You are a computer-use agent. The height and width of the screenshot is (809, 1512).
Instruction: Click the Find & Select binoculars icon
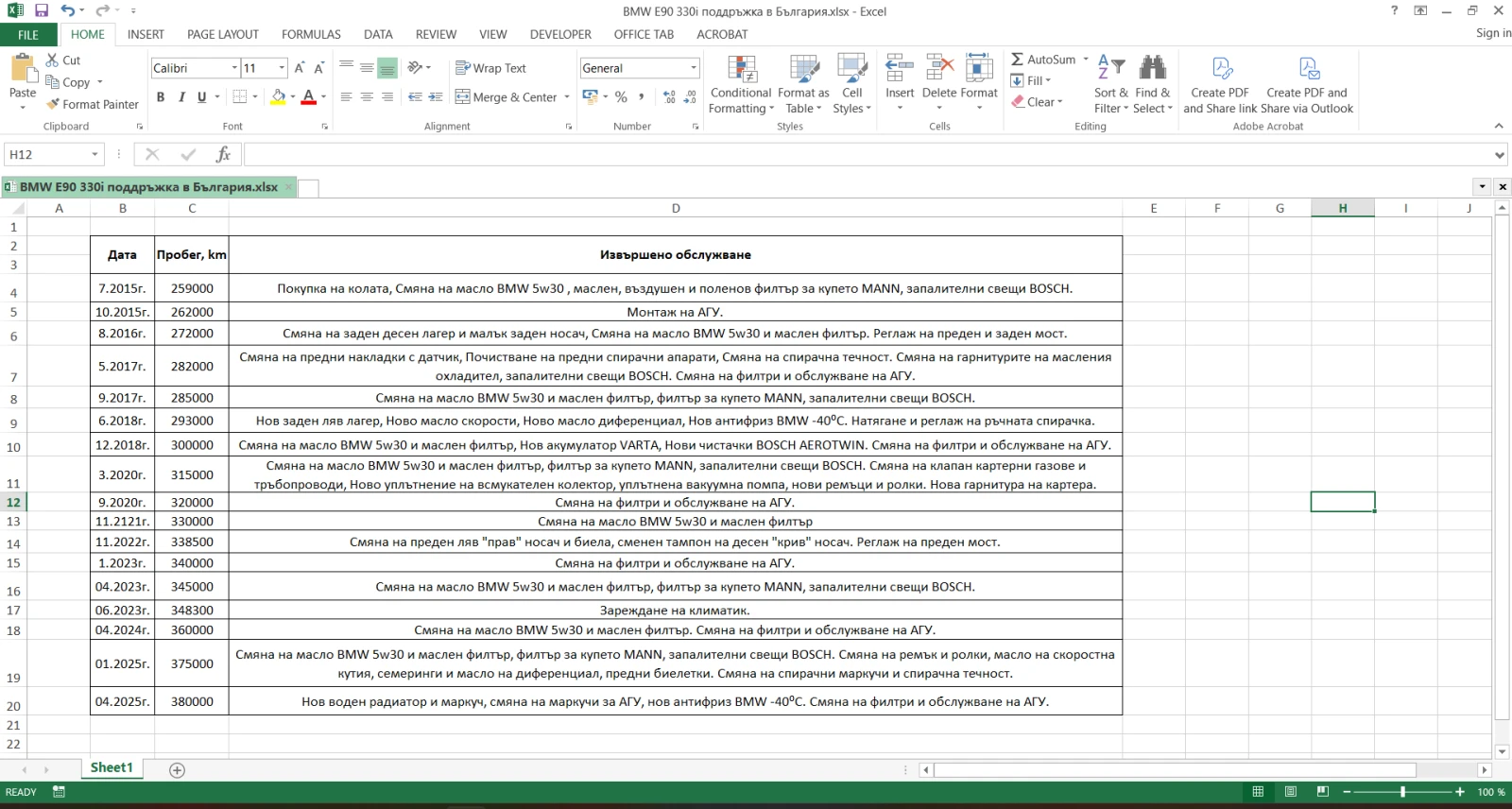click(1152, 70)
